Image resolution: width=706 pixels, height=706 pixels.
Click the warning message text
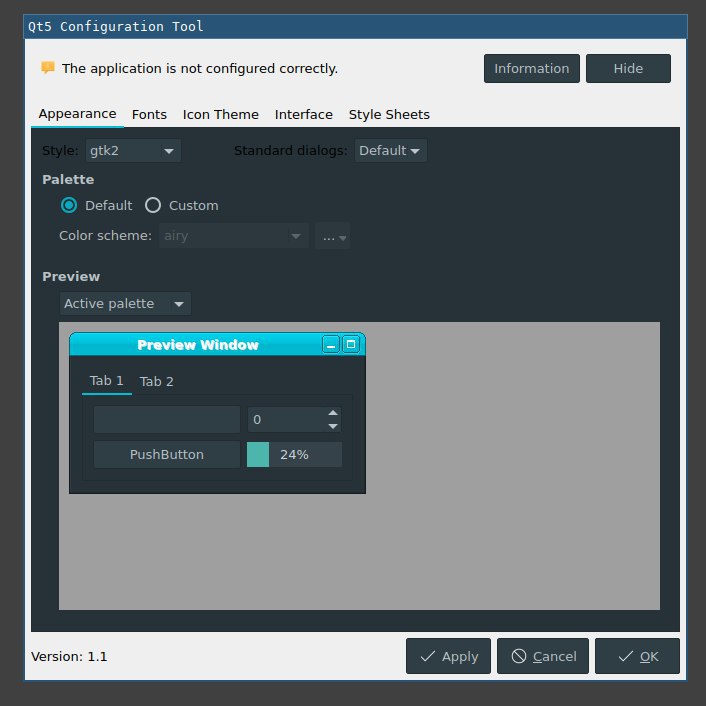pos(200,68)
